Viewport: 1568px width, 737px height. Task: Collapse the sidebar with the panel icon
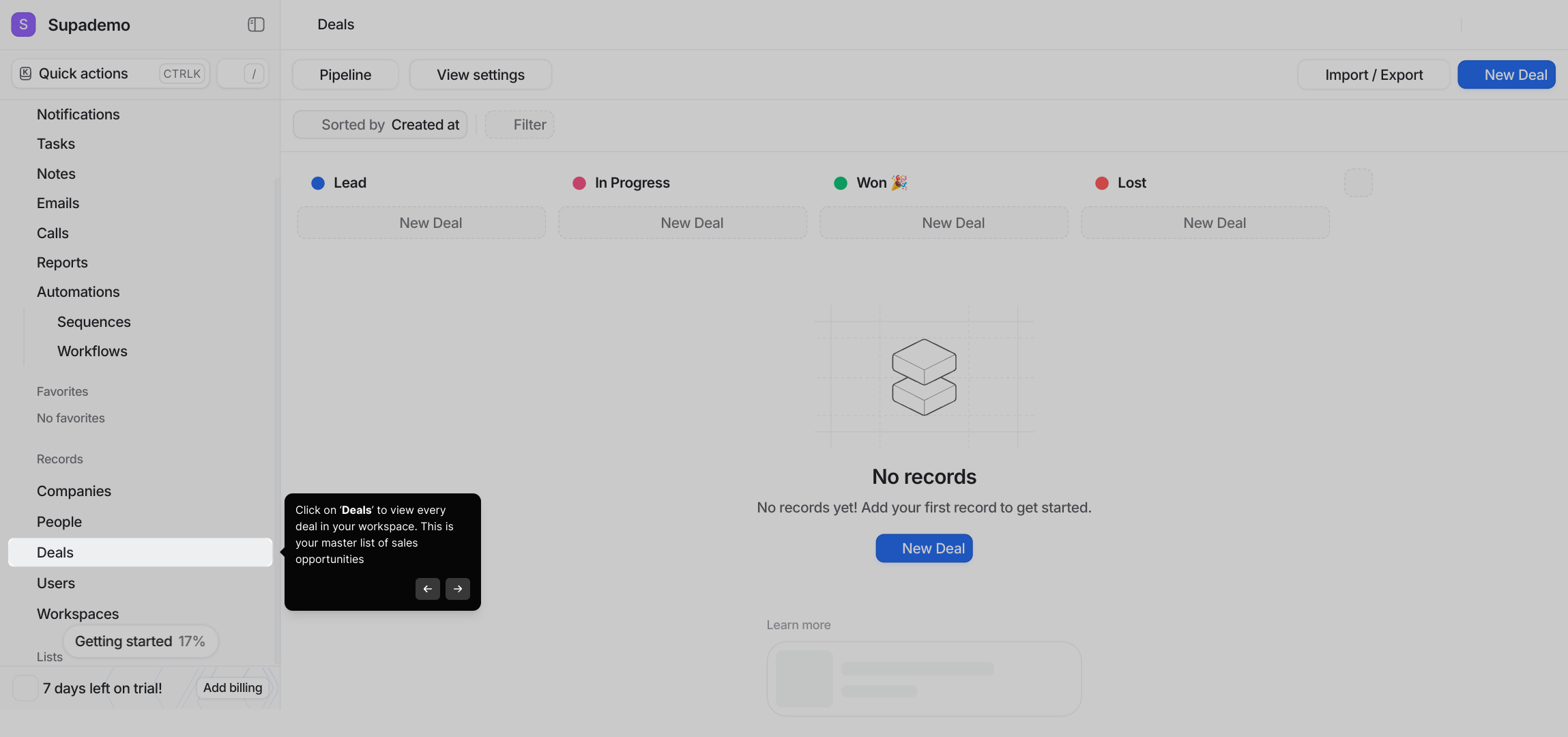(256, 25)
